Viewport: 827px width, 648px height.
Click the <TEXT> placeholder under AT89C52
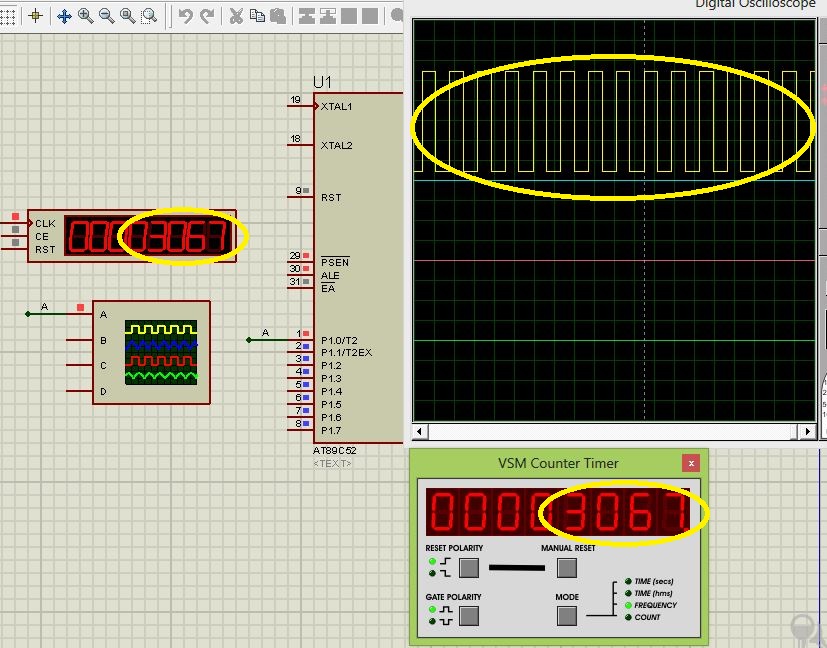coord(332,463)
